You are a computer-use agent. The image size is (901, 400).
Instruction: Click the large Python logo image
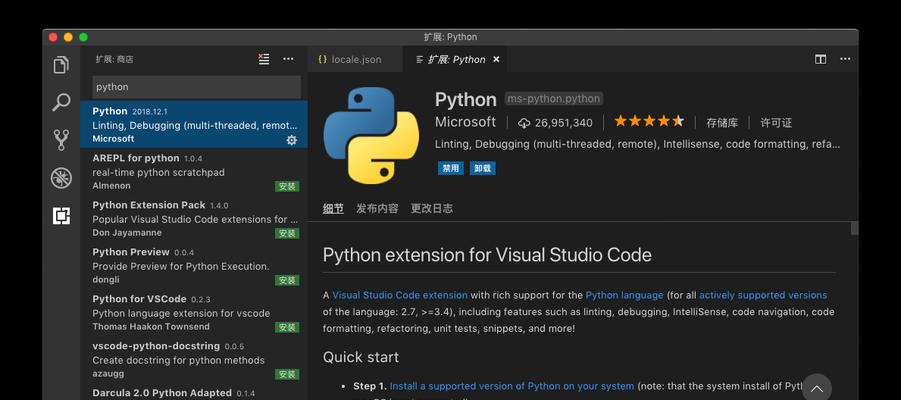click(371, 135)
